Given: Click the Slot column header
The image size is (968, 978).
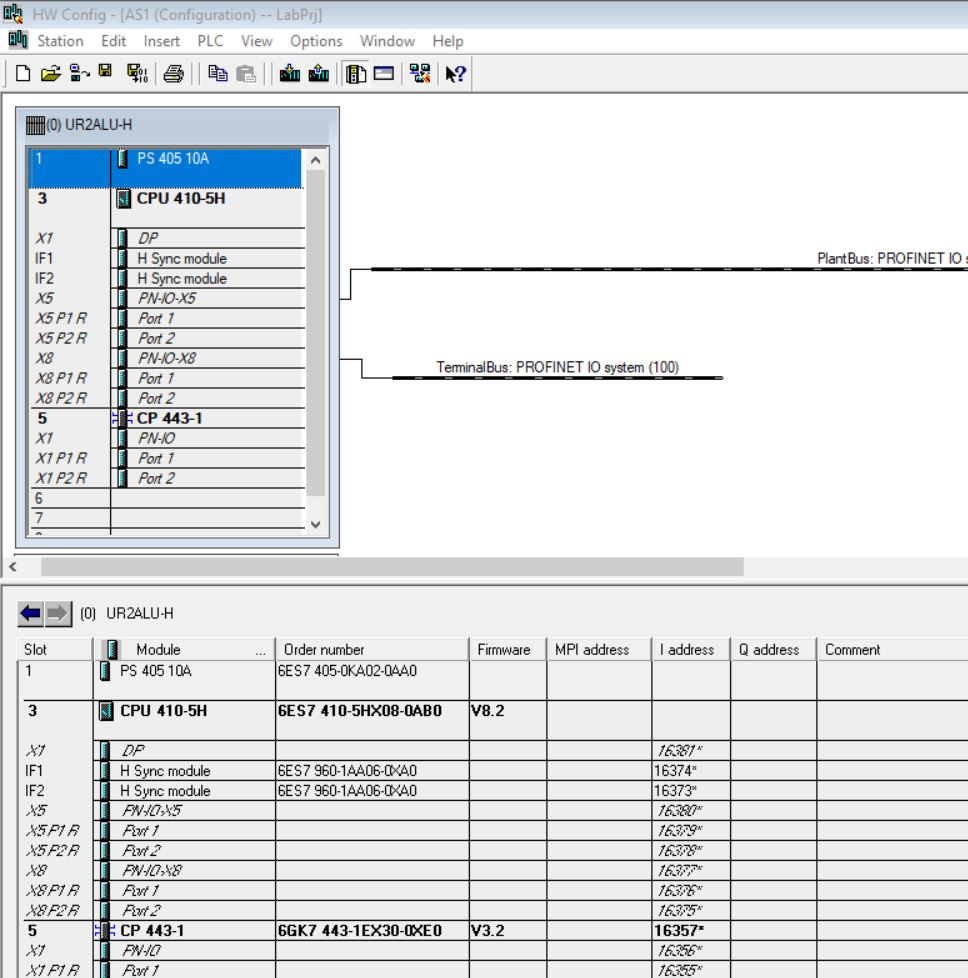Looking at the screenshot, I should pos(56,649).
